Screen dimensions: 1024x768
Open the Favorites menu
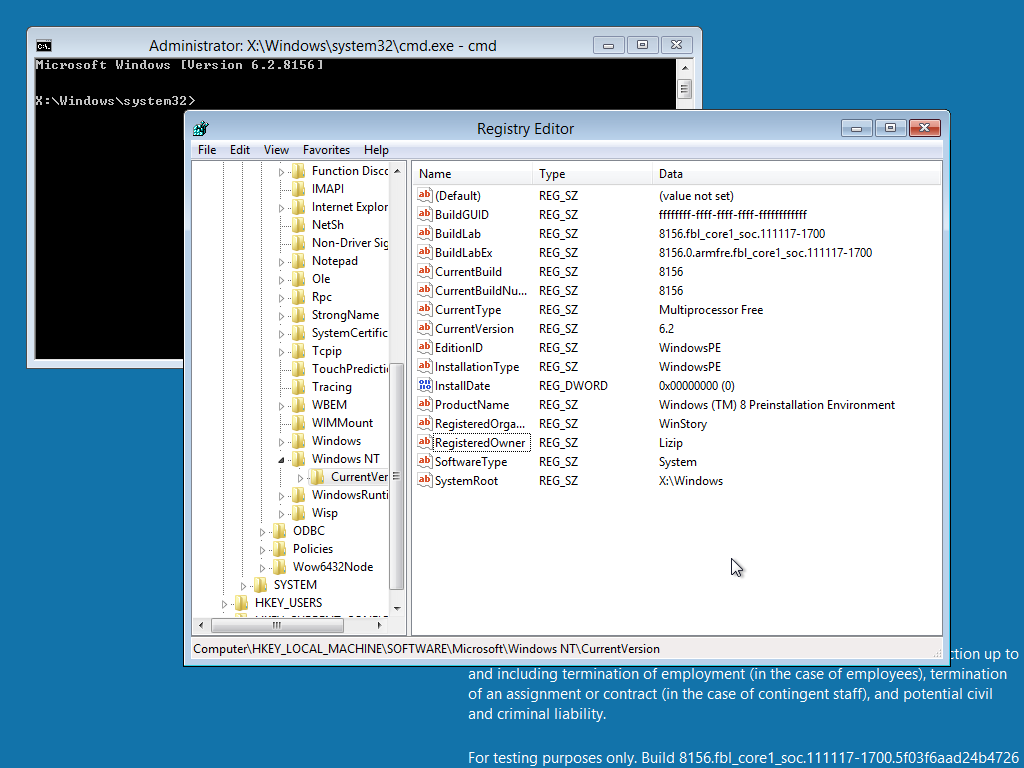pyautogui.click(x=326, y=150)
